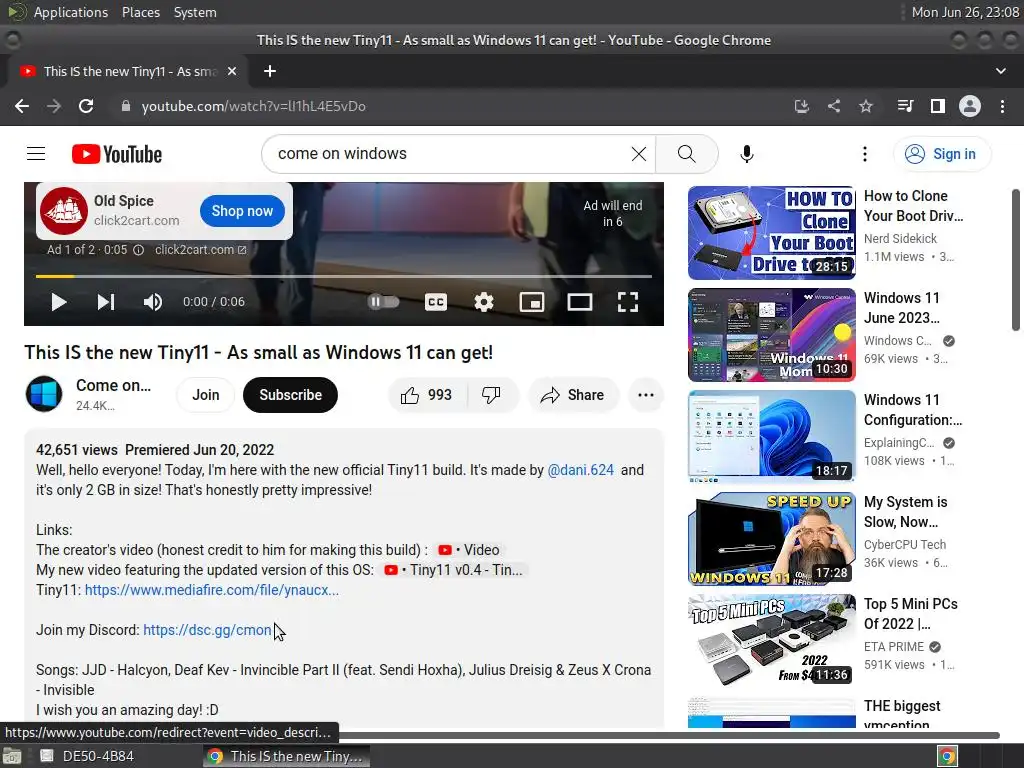This screenshot has height=768, width=1024.
Task: Enable miniplayer mode
Action: pyautogui.click(x=532, y=302)
